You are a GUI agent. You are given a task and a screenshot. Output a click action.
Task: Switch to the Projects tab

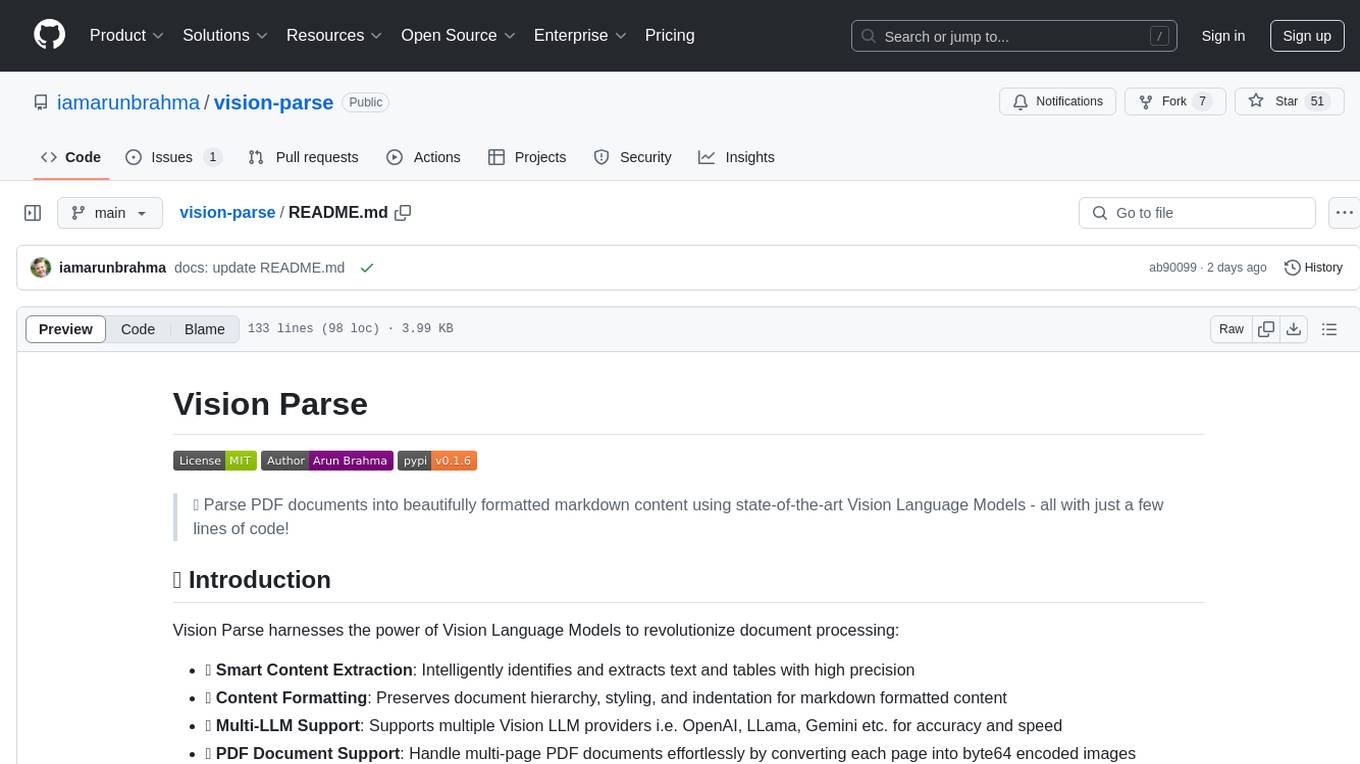click(x=527, y=157)
